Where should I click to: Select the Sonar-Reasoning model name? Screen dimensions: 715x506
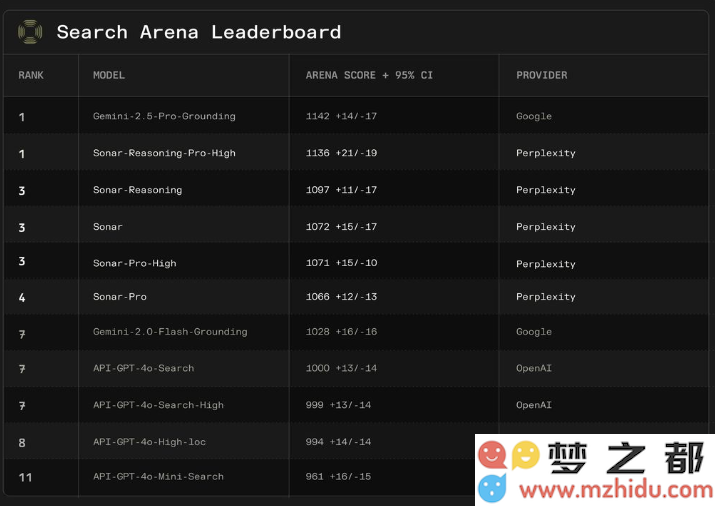pyautogui.click(x=137, y=190)
